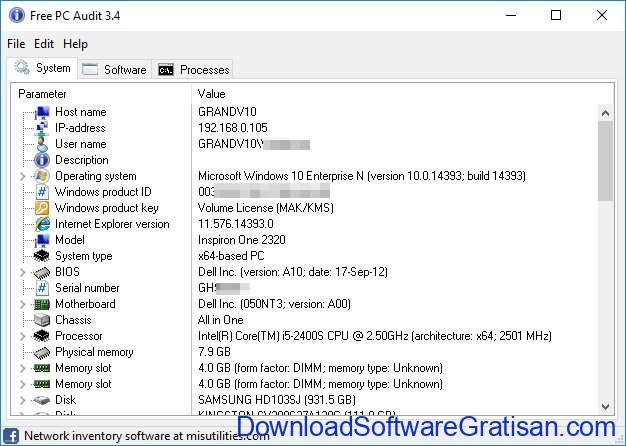Click the Parameter column header
Screen dimensions: 626x446
click(x=101, y=94)
